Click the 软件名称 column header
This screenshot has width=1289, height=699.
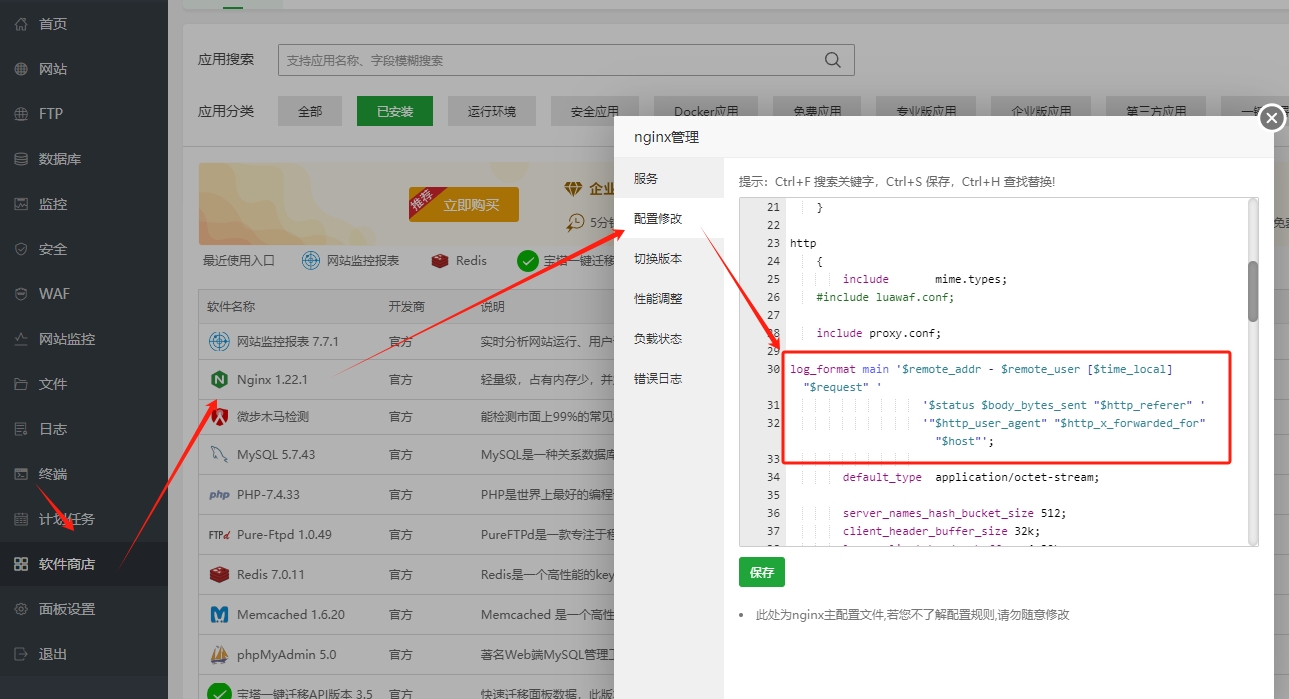coord(231,307)
